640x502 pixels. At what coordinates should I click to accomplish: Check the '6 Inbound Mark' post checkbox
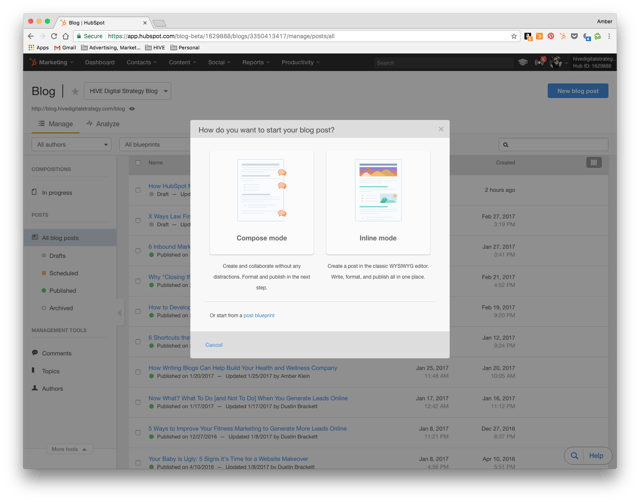click(138, 251)
